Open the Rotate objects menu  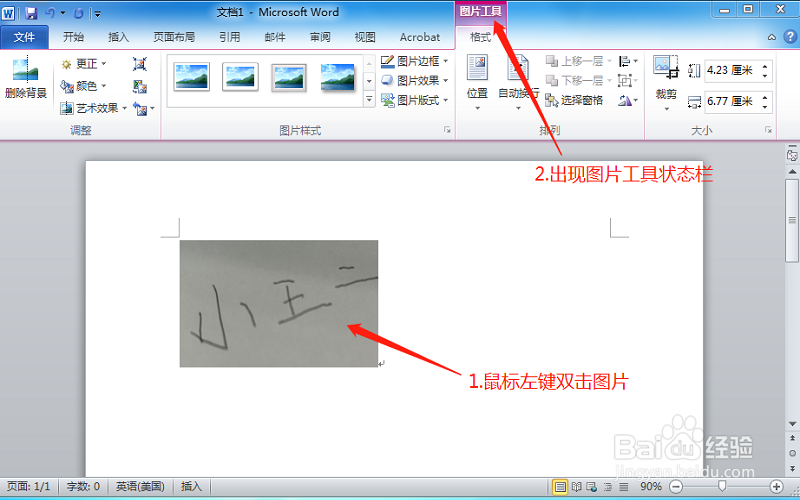tap(628, 100)
